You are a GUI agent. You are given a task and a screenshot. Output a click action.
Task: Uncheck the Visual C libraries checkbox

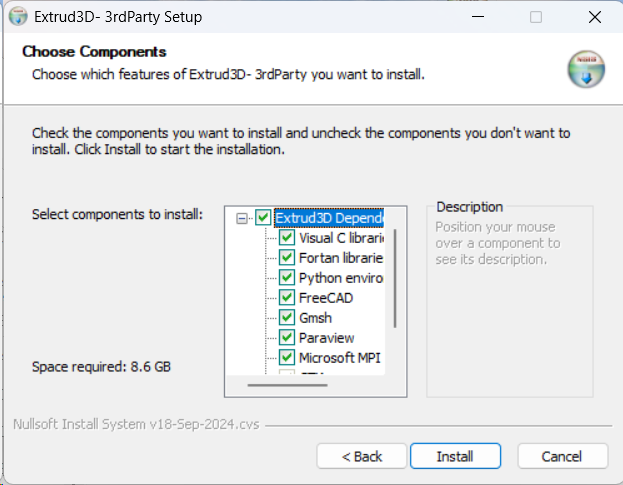click(286, 238)
